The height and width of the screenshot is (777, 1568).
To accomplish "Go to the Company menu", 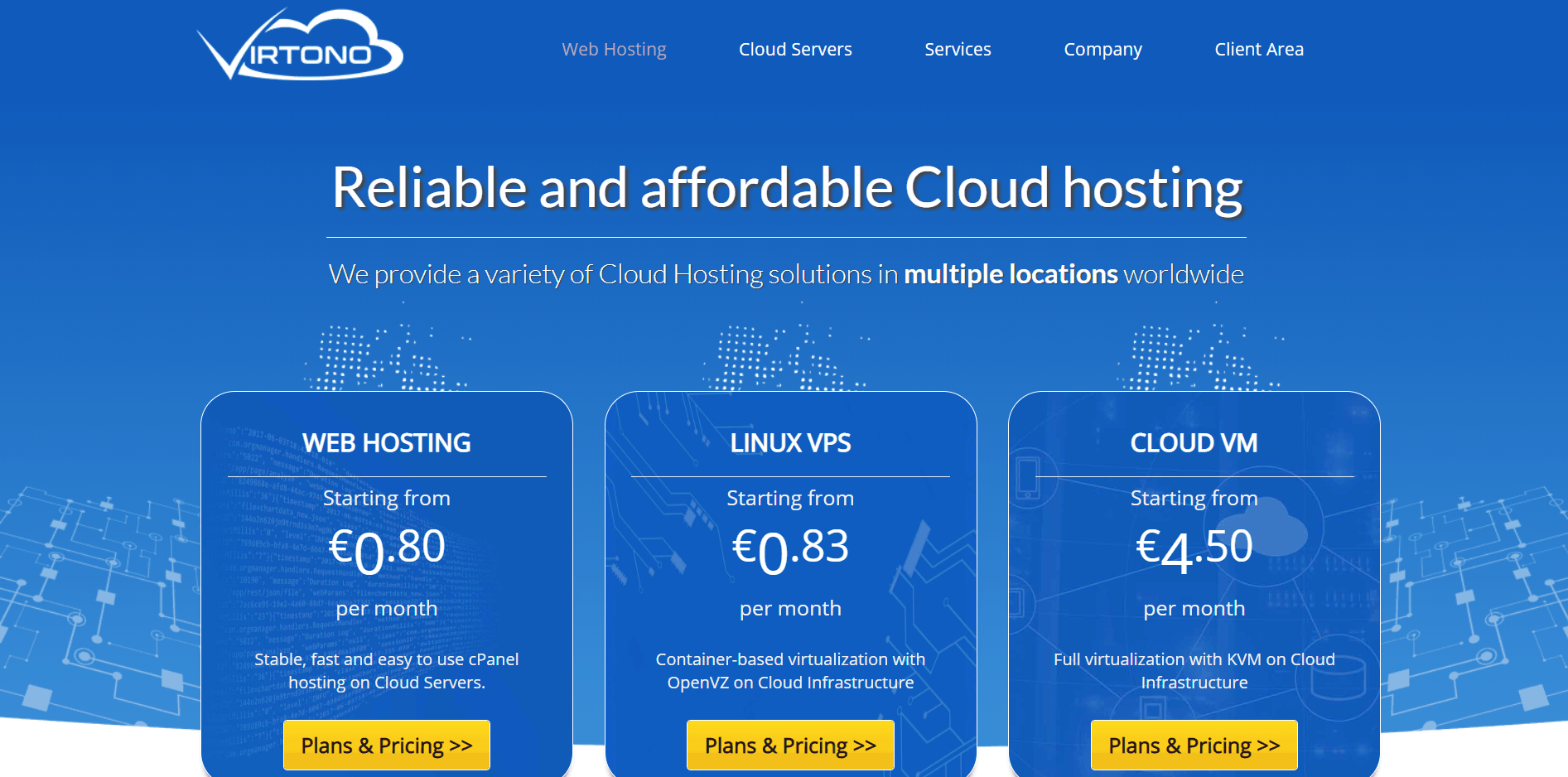I will tap(1102, 50).
